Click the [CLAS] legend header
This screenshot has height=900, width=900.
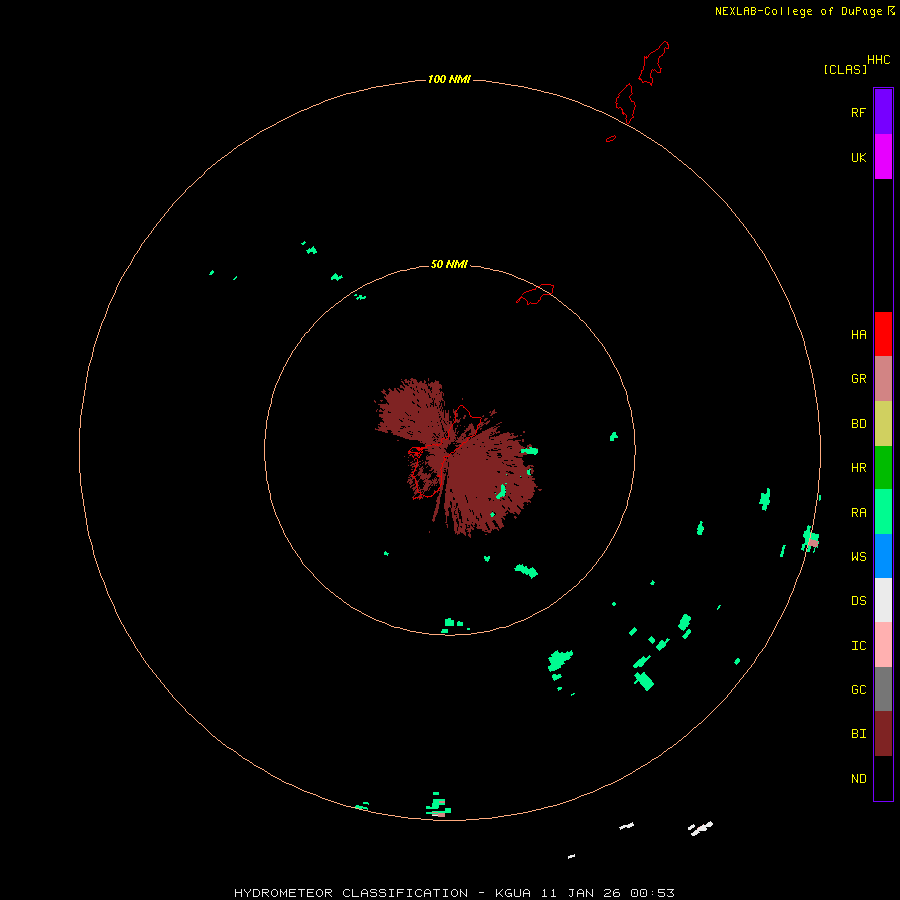pyautogui.click(x=845, y=69)
